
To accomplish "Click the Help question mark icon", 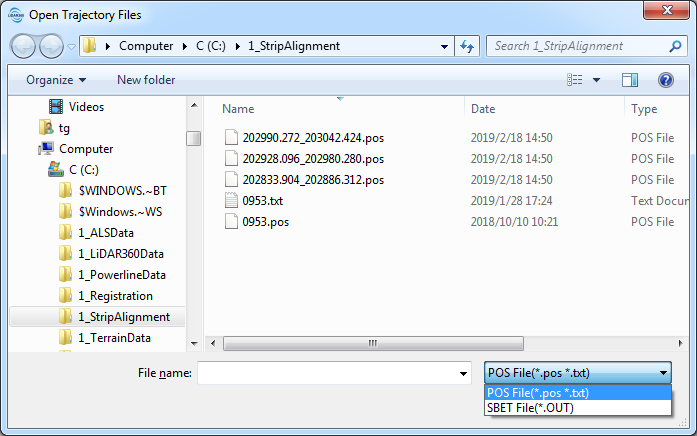I will [x=665, y=80].
